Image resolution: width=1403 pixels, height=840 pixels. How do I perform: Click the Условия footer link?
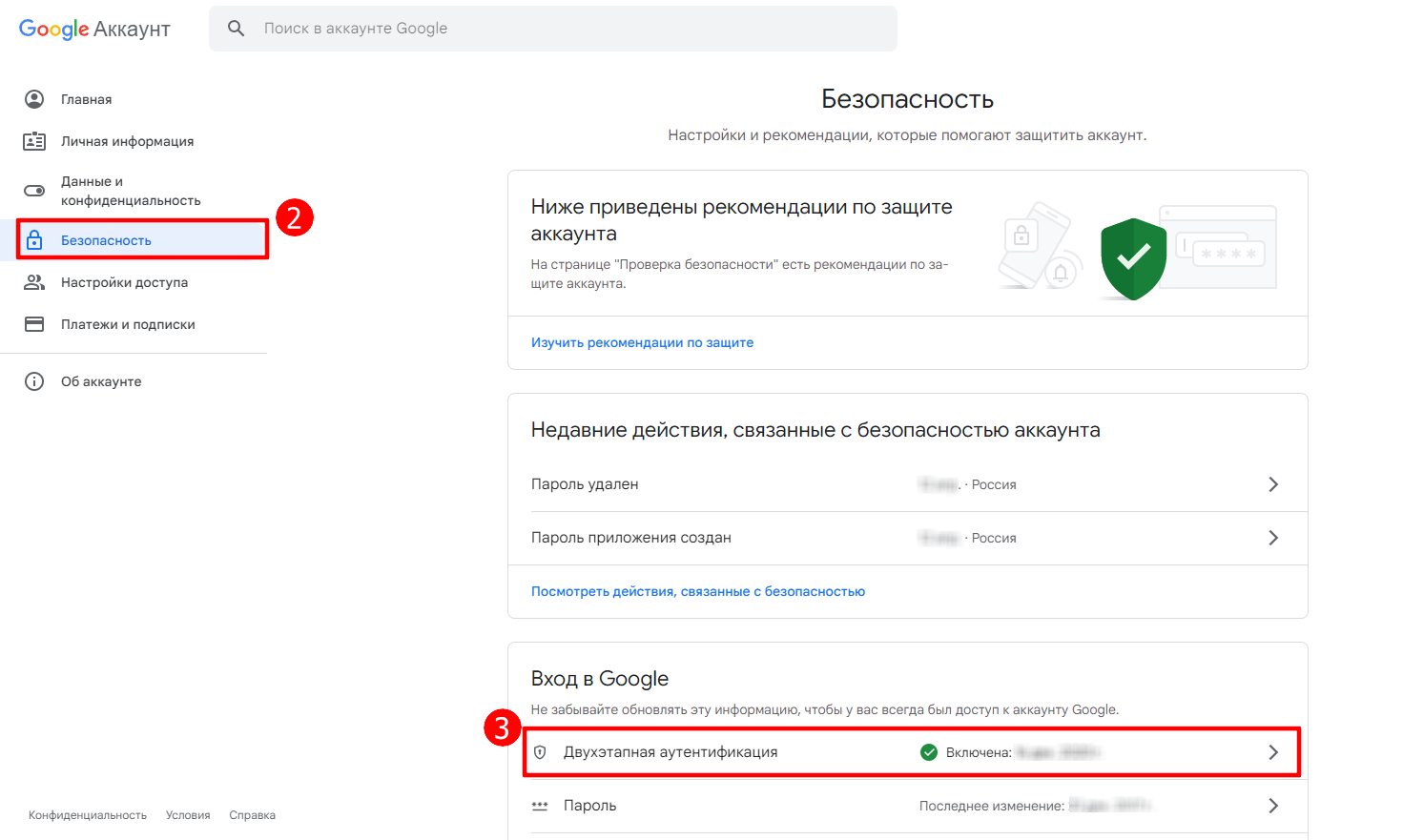click(x=188, y=815)
